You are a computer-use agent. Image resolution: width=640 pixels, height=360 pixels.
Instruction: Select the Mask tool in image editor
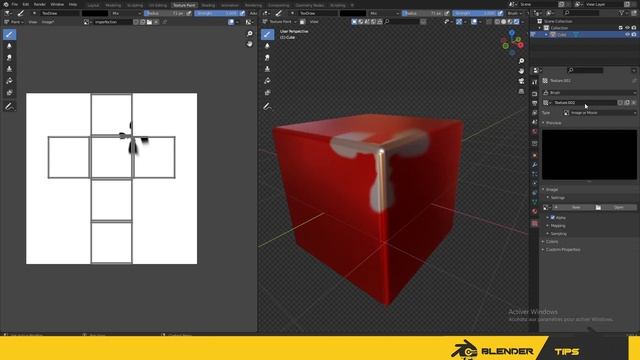point(9,93)
